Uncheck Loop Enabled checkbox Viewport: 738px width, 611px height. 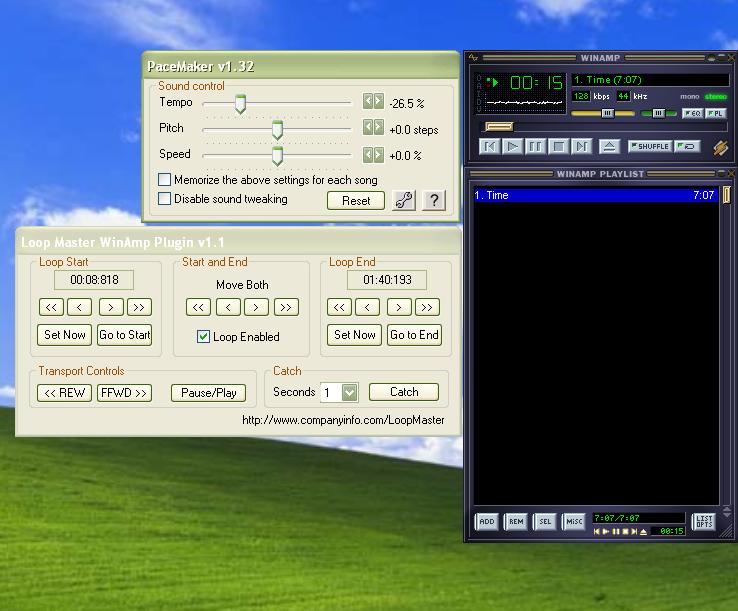pos(203,337)
